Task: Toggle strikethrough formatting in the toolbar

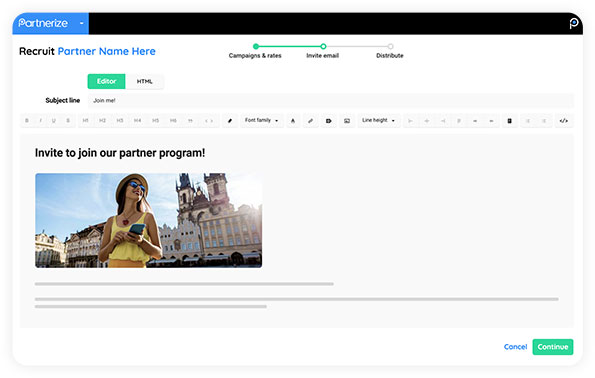Action: 68,121
